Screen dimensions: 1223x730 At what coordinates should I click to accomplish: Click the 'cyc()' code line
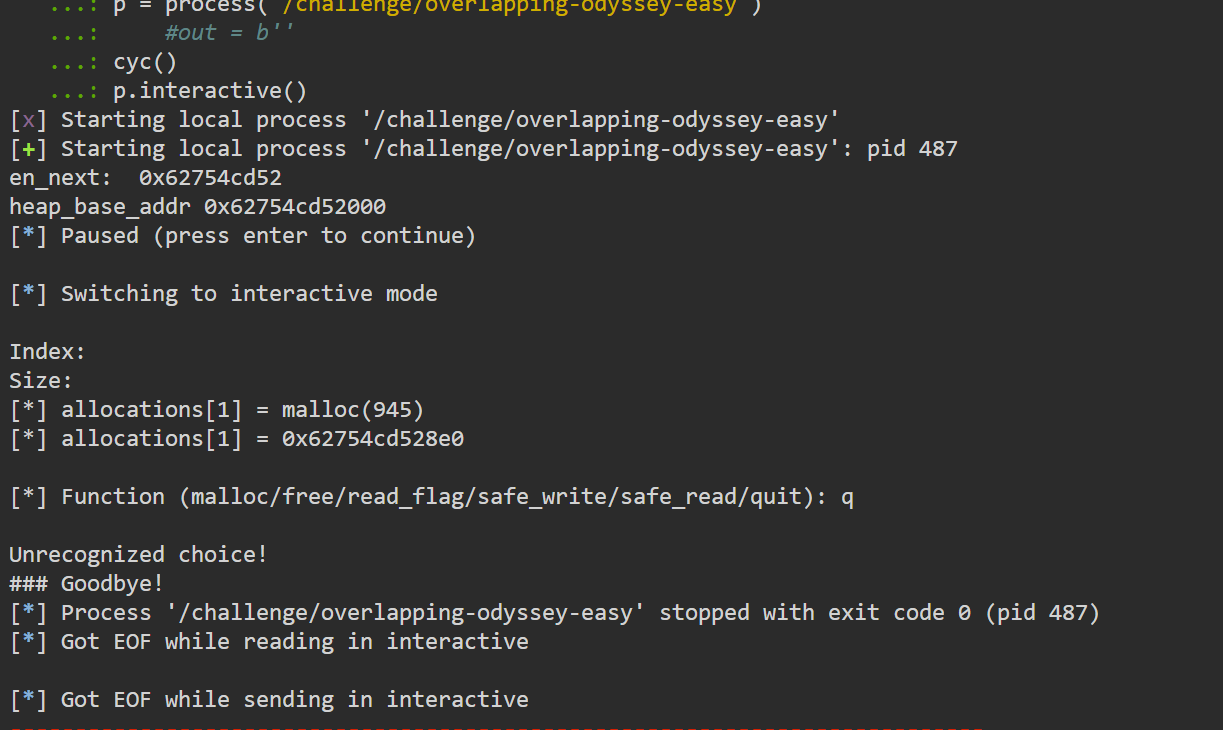(x=145, y=62)
